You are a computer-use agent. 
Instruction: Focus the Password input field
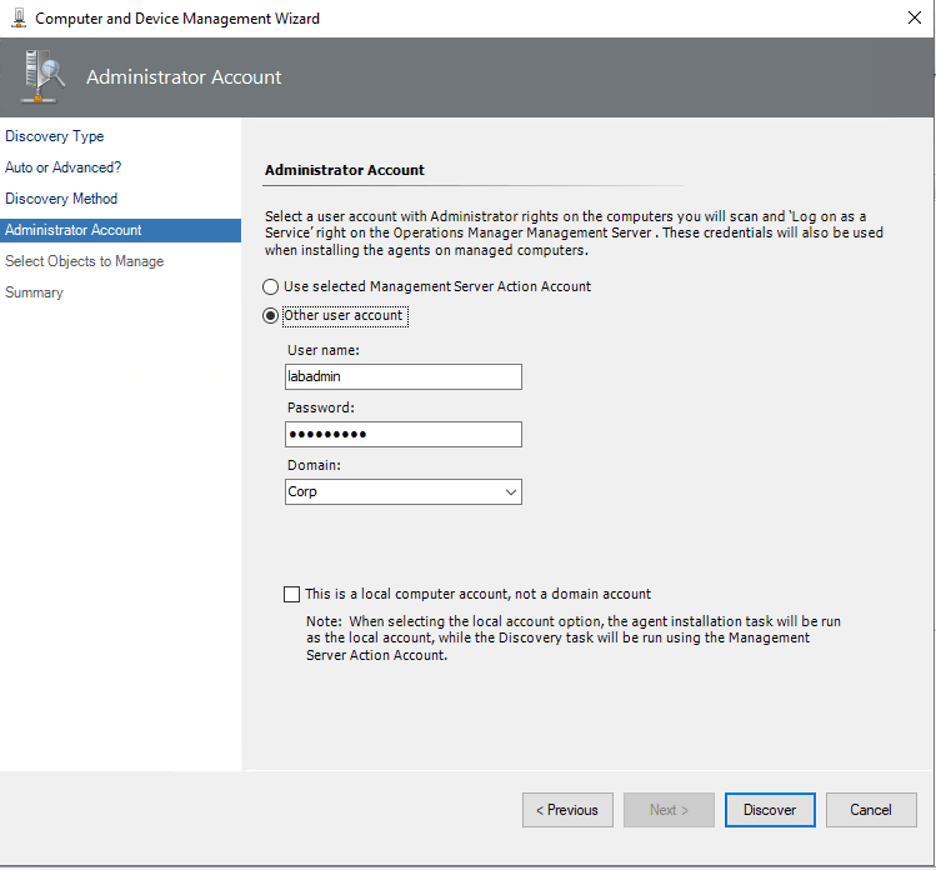coord(403,434)
